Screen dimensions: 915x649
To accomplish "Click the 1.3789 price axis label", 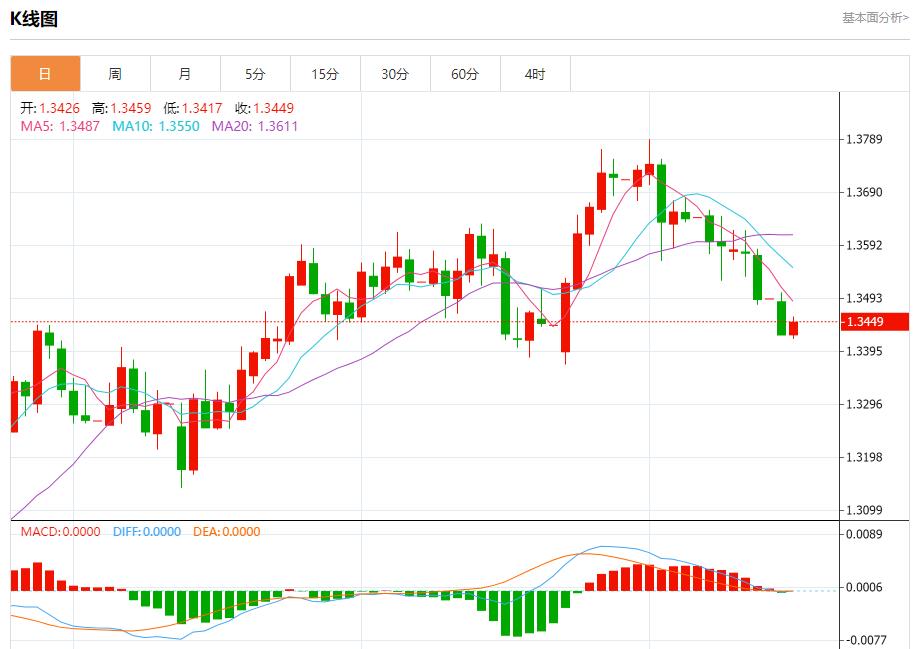I will (864, 139).
